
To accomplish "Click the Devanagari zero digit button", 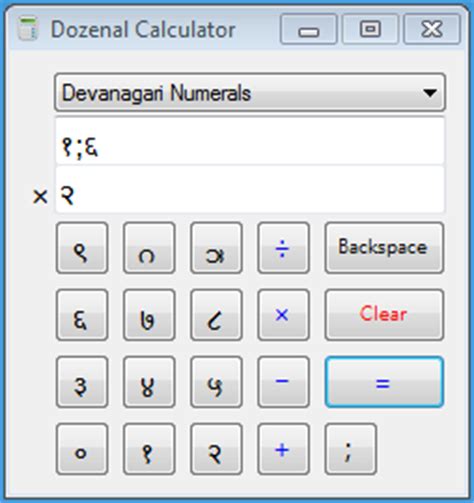I will click(82, 449).
